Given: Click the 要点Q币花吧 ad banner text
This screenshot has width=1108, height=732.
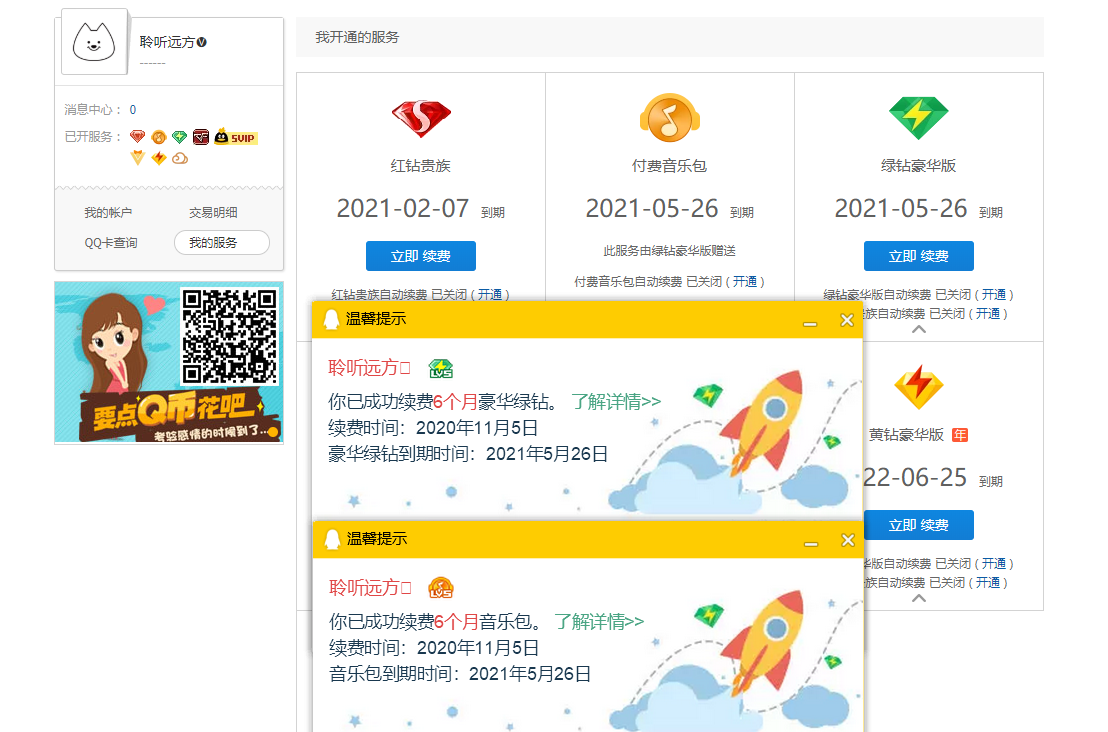Looking at the screenshot, I should pos(172,411).
